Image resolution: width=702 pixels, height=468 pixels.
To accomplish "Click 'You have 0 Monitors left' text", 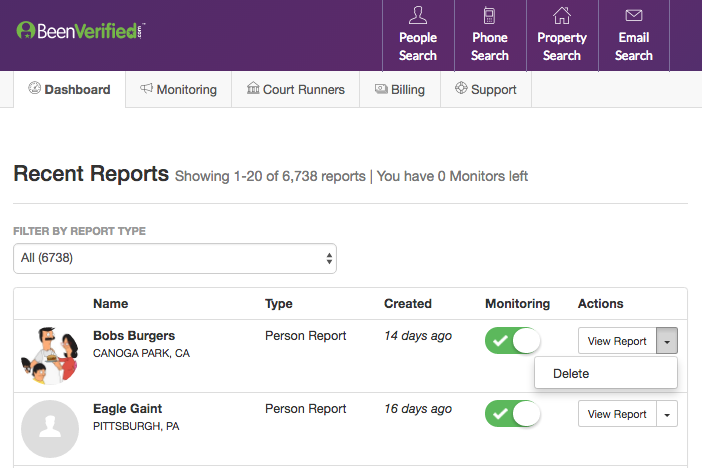I will pos(452,176).
